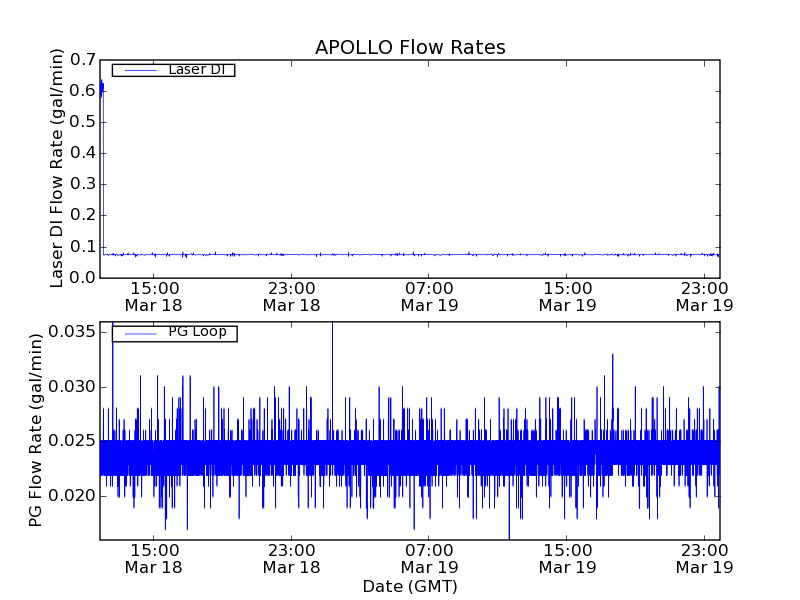Click the 0.035 y-axis tick on bottom chart
The image size is (800, 600).
[71, 332]
